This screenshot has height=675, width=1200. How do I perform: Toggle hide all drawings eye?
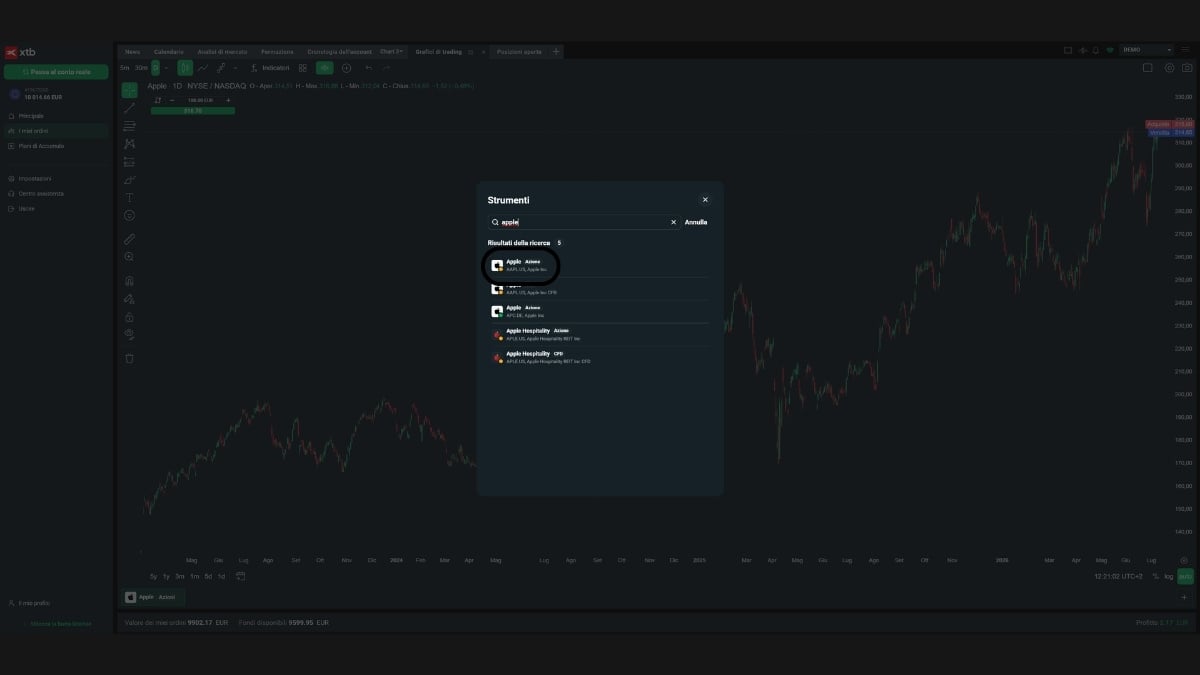pyautogui.click(x=129, y=334)
